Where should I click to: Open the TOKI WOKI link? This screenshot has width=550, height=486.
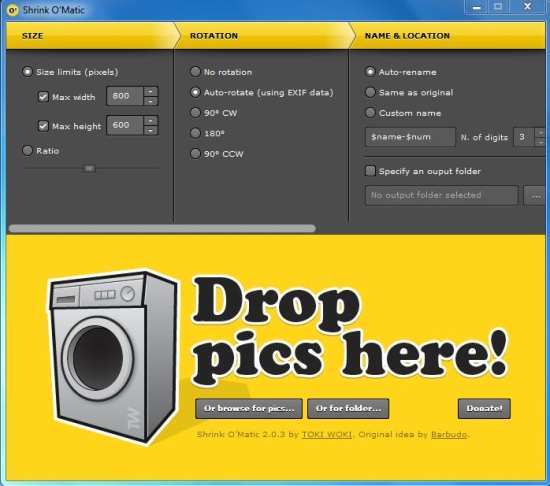tap(327, 434)
